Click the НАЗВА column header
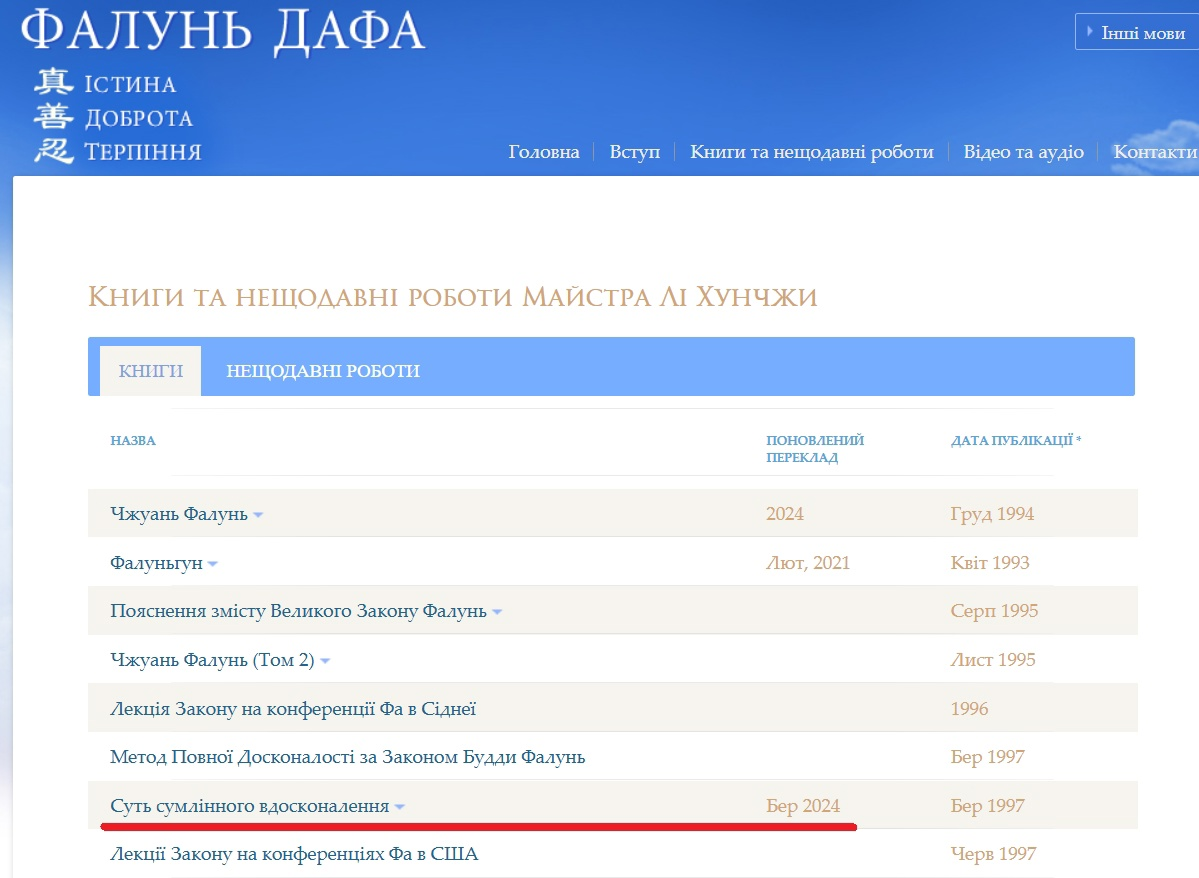This screenshot has width=1199, height=878. tap(132, 441)
